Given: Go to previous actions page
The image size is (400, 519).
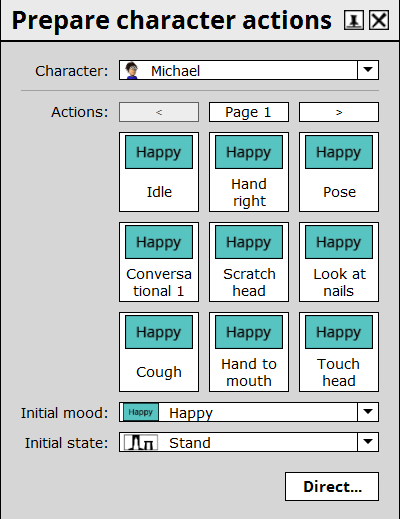Looking at the screenshot, I should (159, 112).
